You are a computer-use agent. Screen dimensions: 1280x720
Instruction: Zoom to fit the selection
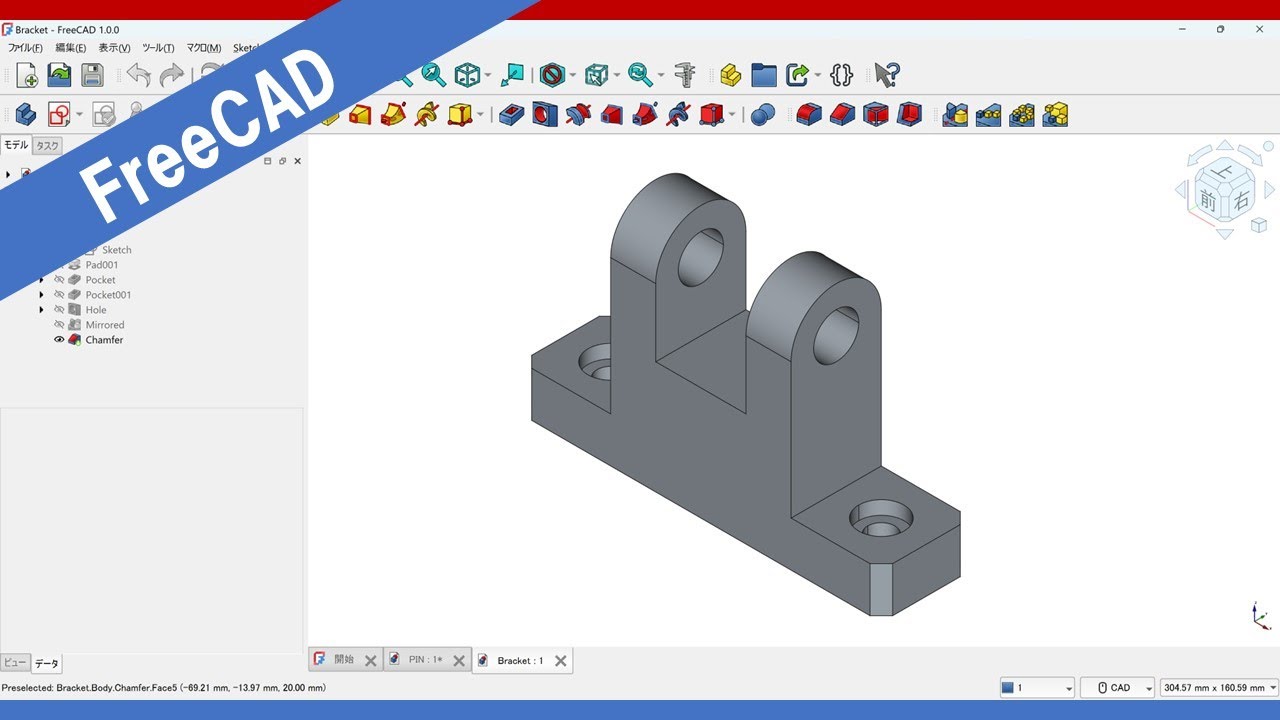click(433, 75)
